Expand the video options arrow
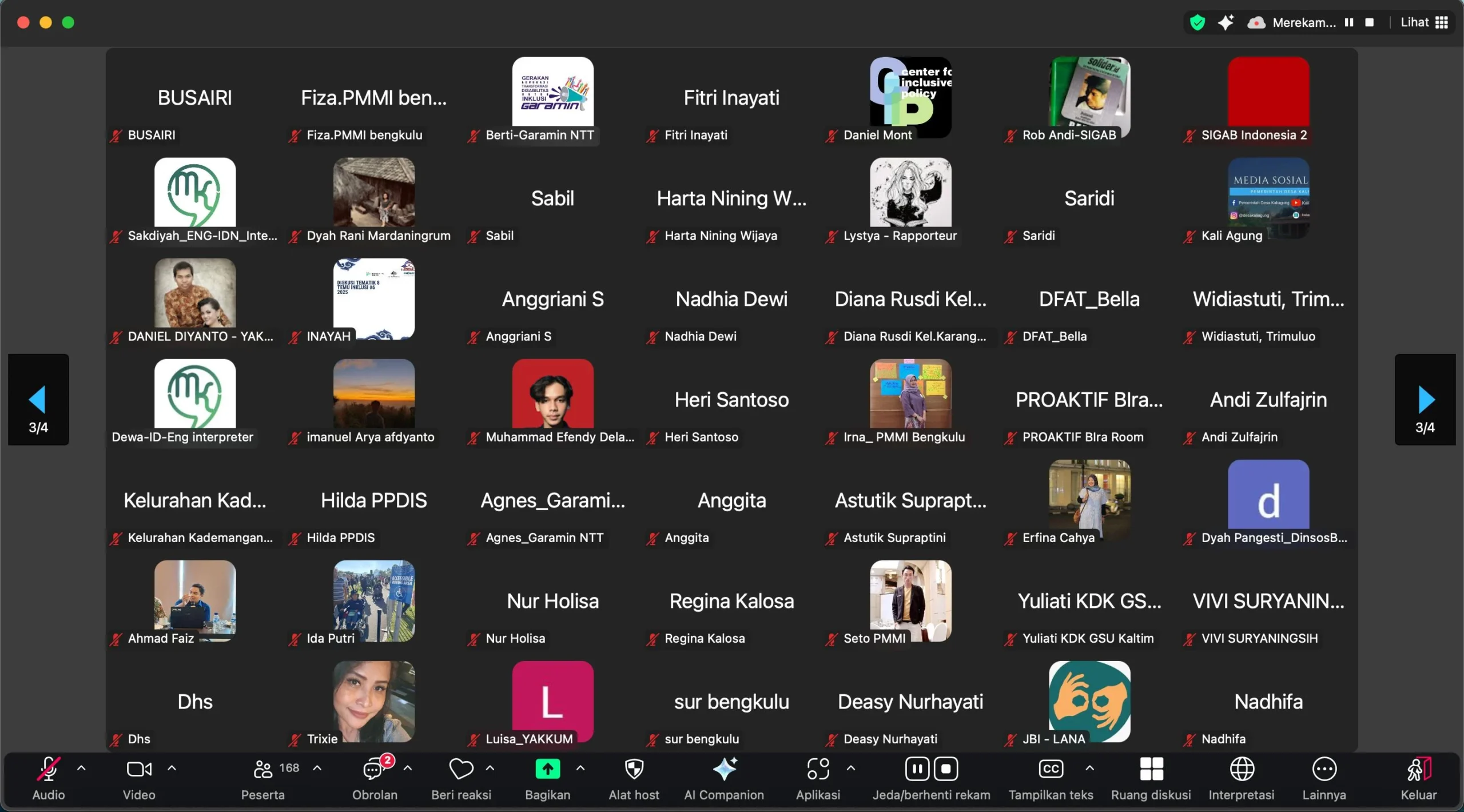The width and height of the screenshot is (1464, 812). (x=172, y=769)
